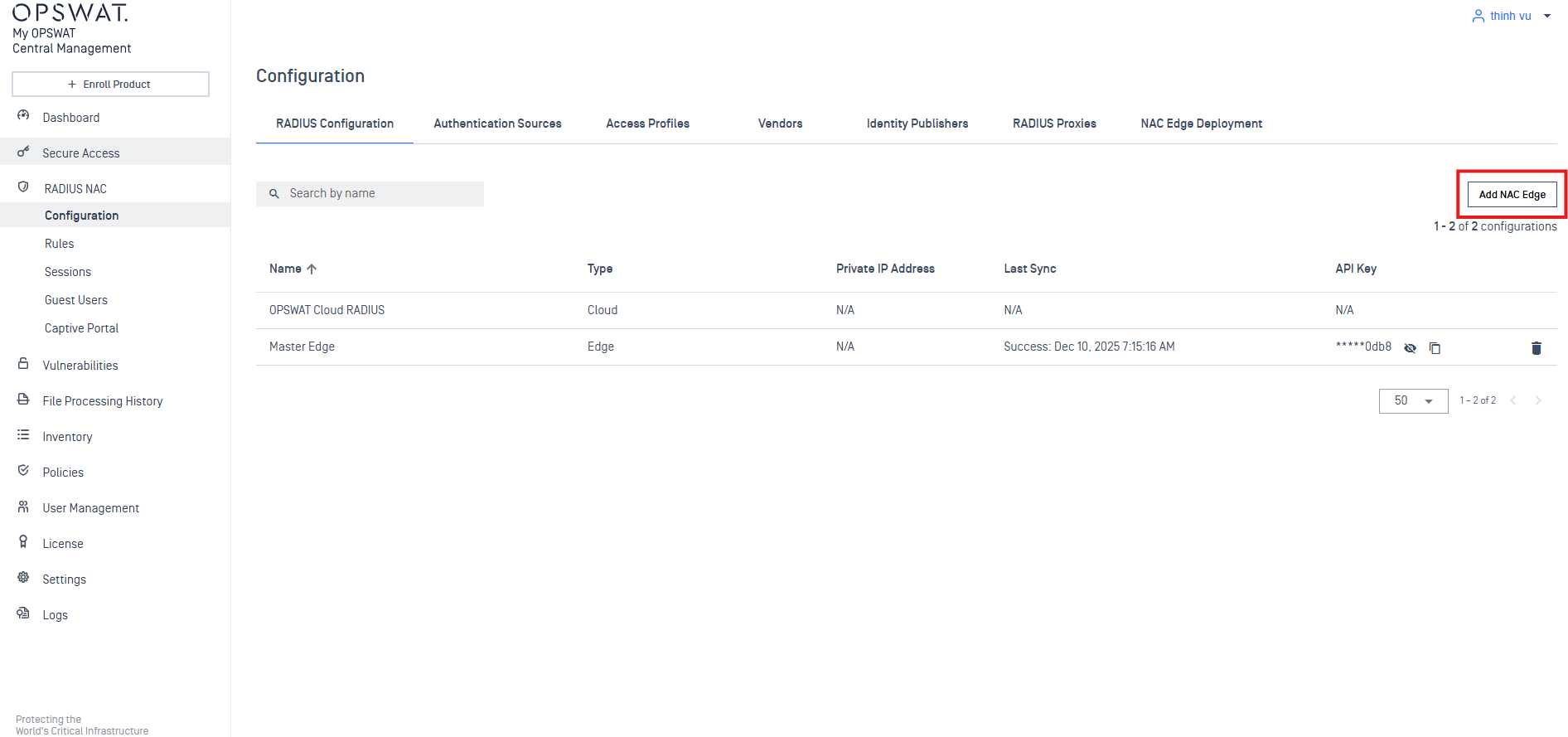Click the Settings gear icon
The image size is (1568, 737).
[23, 578]
